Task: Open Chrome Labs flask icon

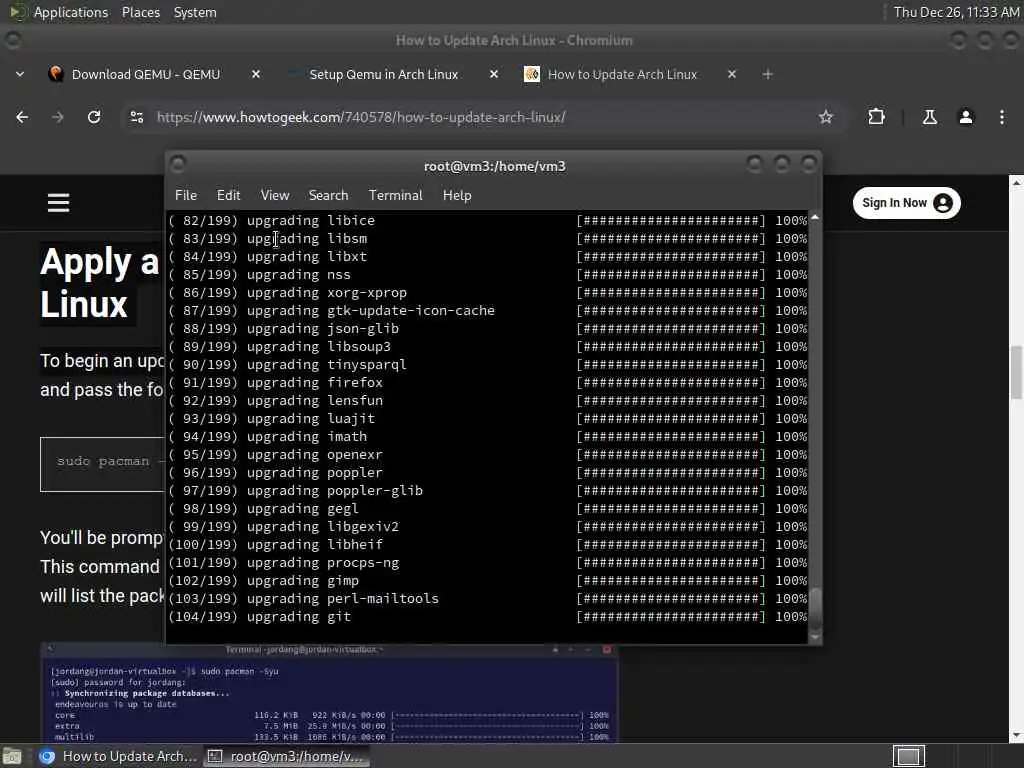Action: tap(929, 117)
